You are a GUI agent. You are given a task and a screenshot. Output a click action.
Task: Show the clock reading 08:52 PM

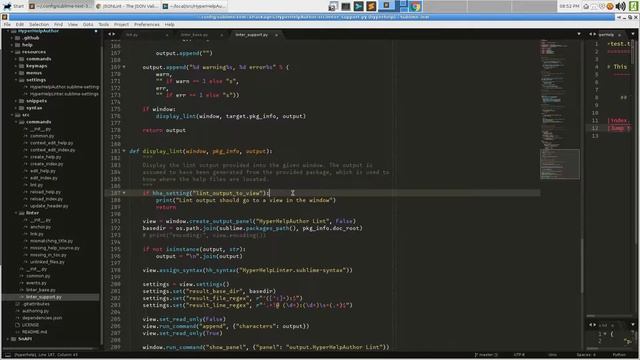(569, 6)
